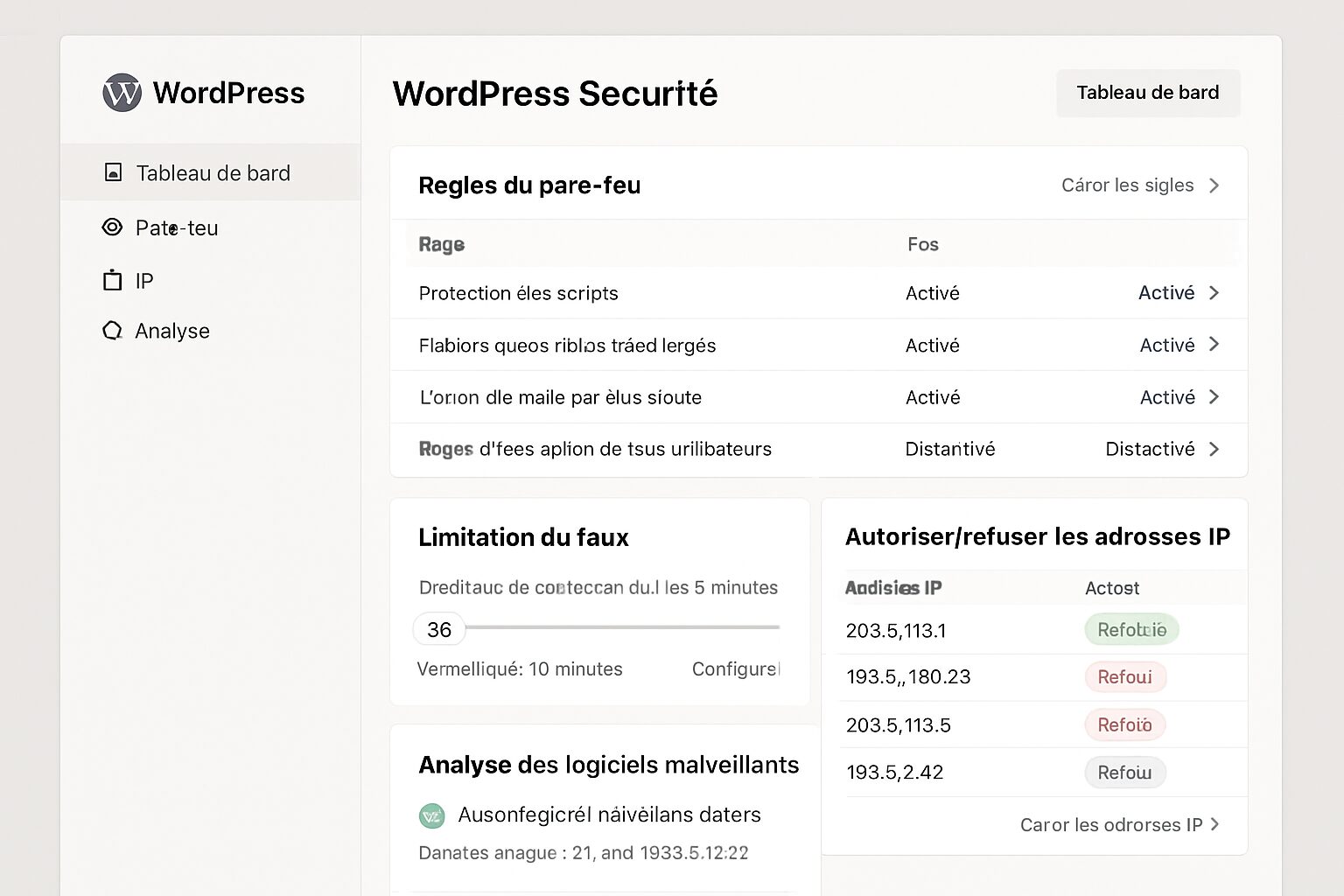Disable the Protection éles scripts rule
The image size is (1344, 896).
1166,292
